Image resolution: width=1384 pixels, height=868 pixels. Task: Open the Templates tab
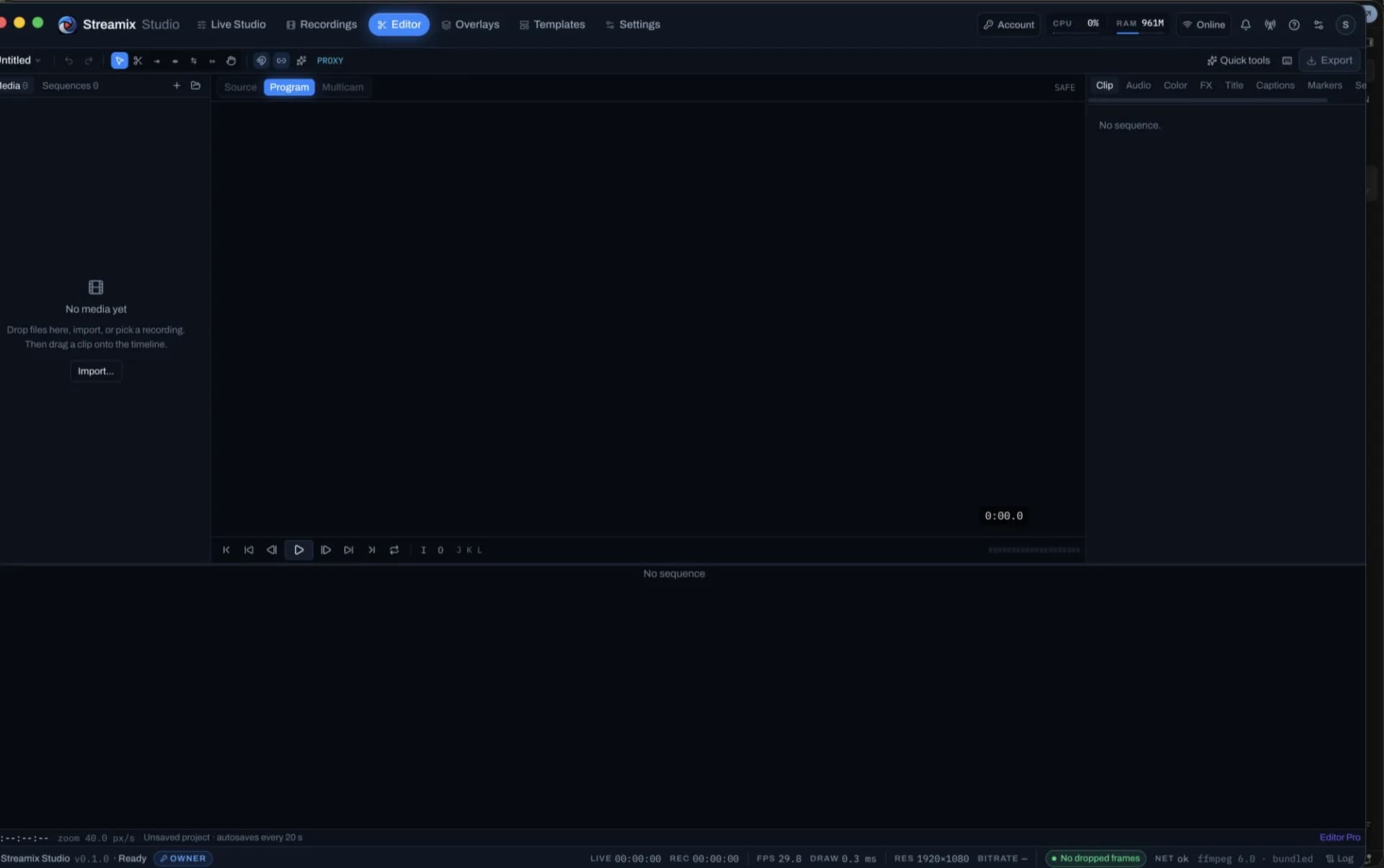[x=552, y=25]
